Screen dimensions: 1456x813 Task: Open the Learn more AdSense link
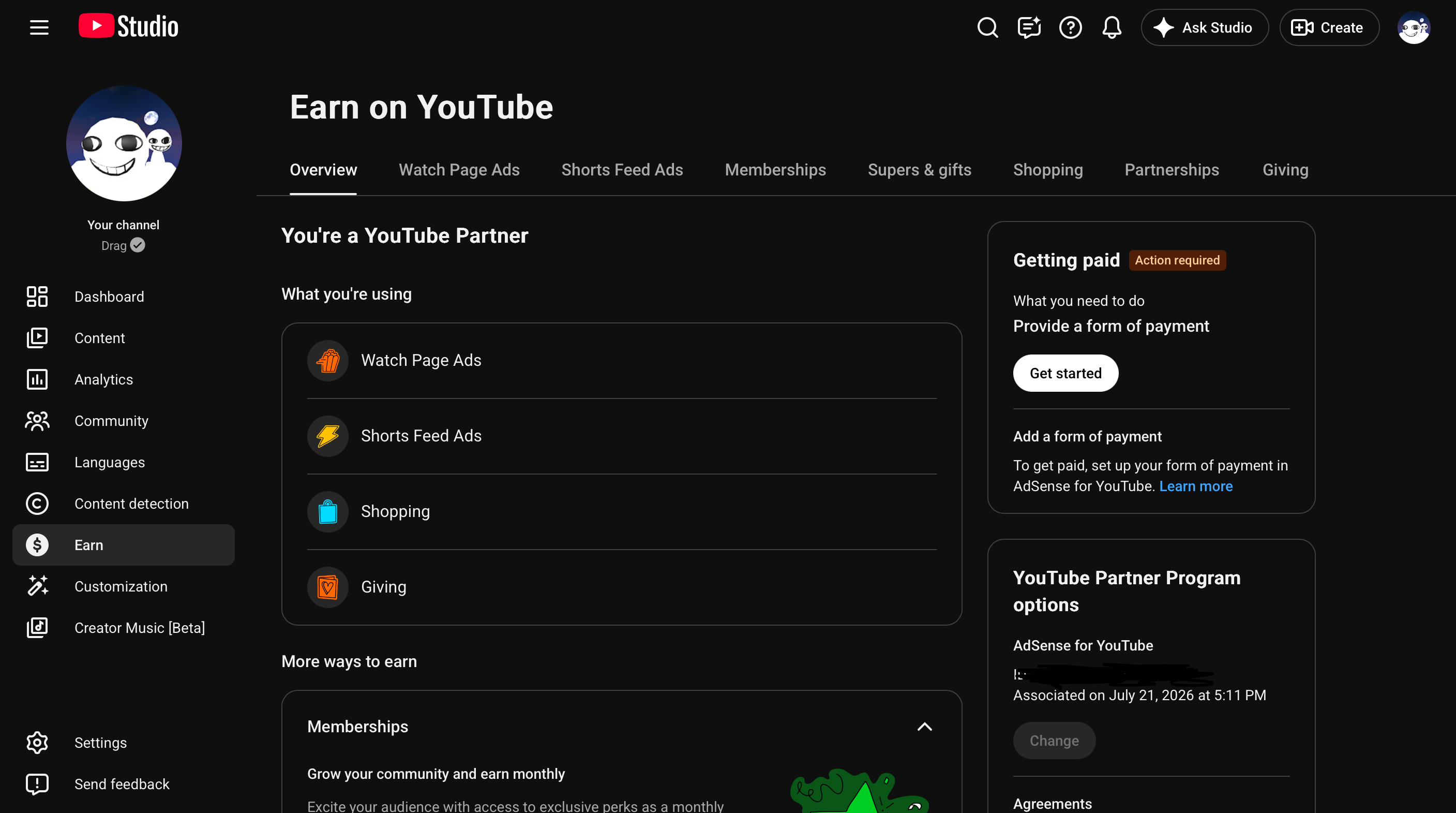point(1195,486)
